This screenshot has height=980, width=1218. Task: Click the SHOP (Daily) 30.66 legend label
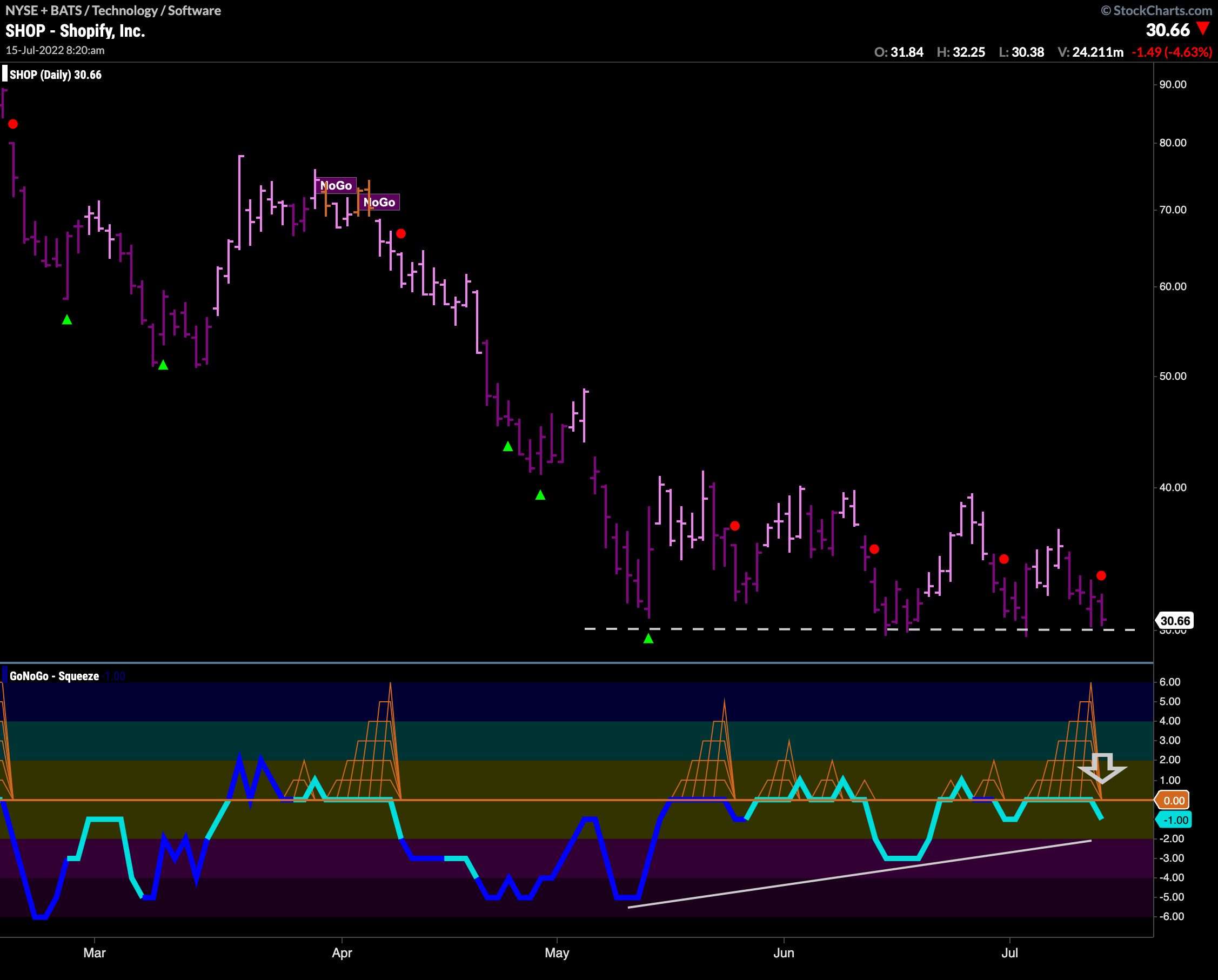55,75
